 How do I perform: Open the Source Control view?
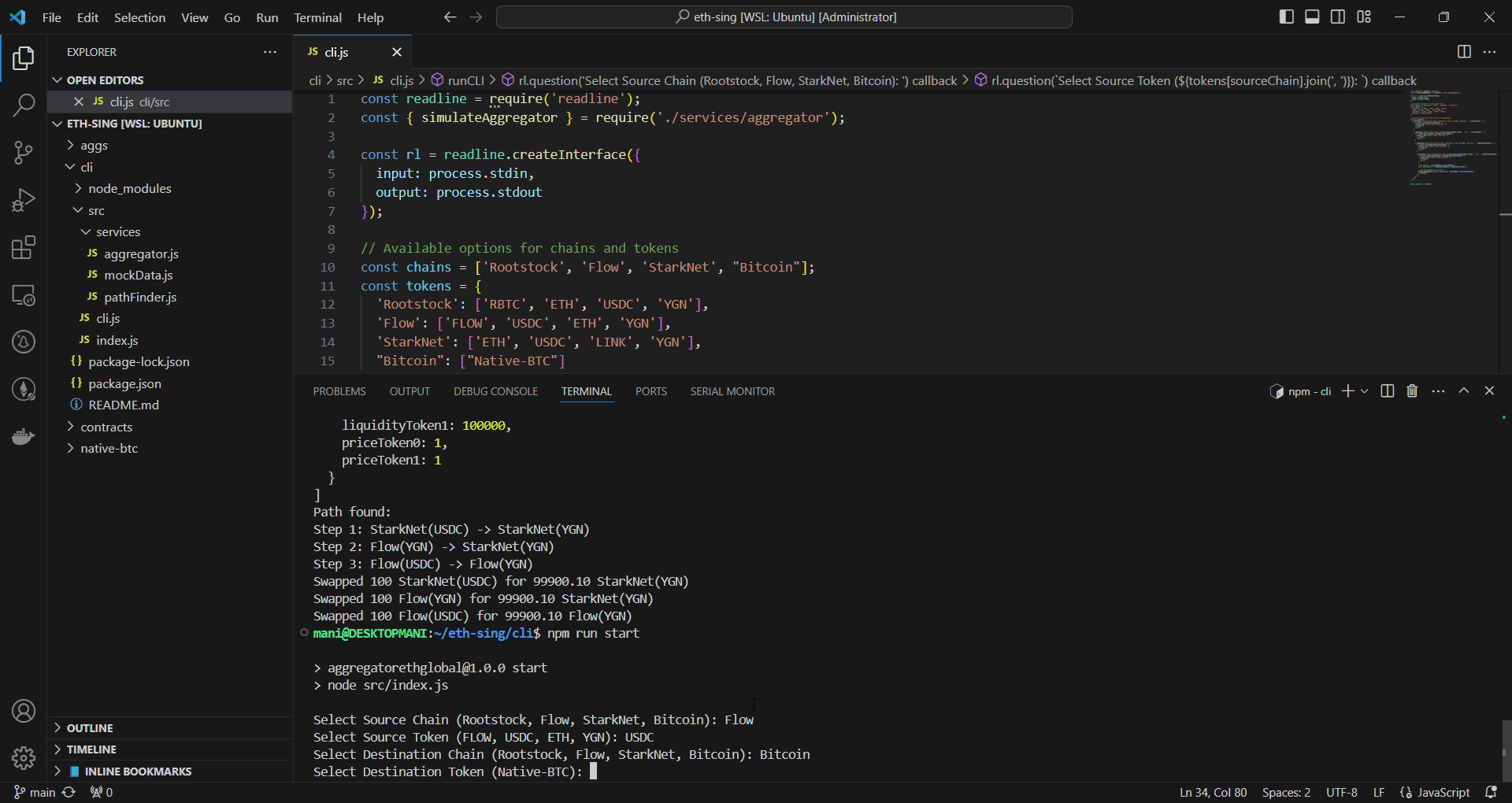(24, 152)
